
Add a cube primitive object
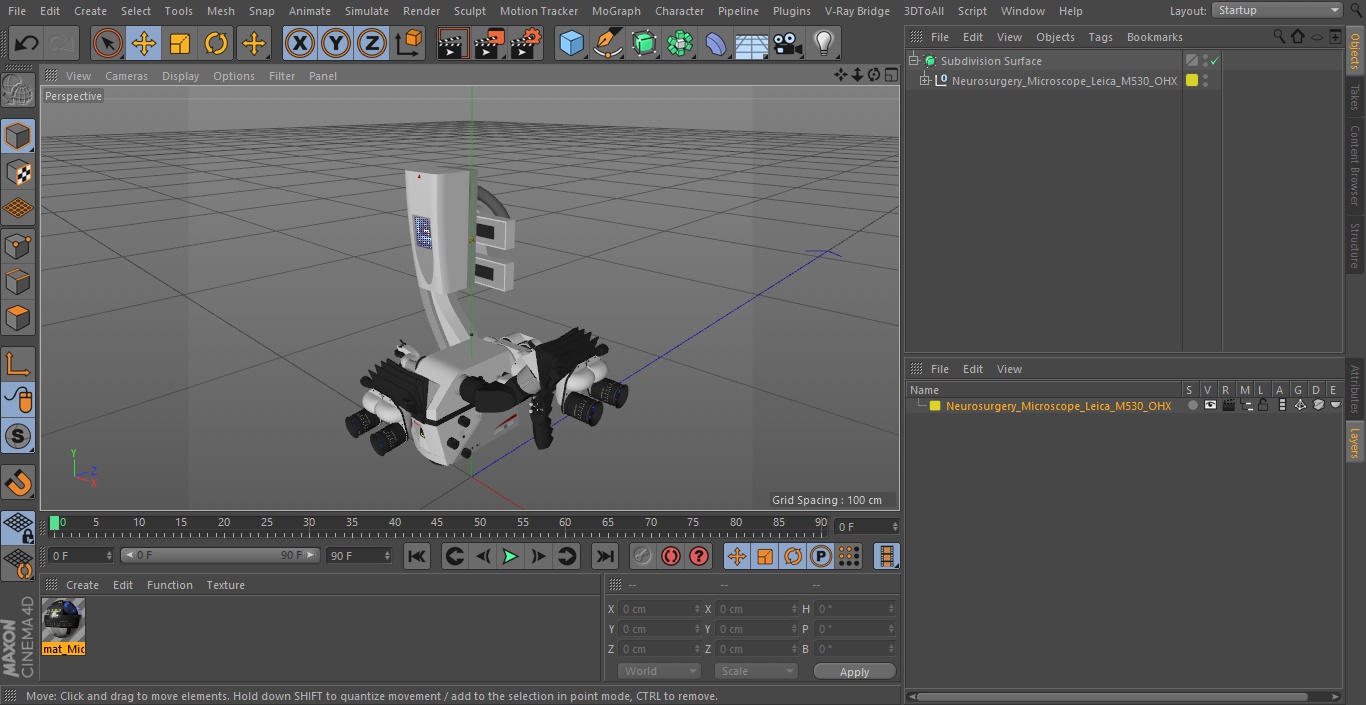point(571,43)
